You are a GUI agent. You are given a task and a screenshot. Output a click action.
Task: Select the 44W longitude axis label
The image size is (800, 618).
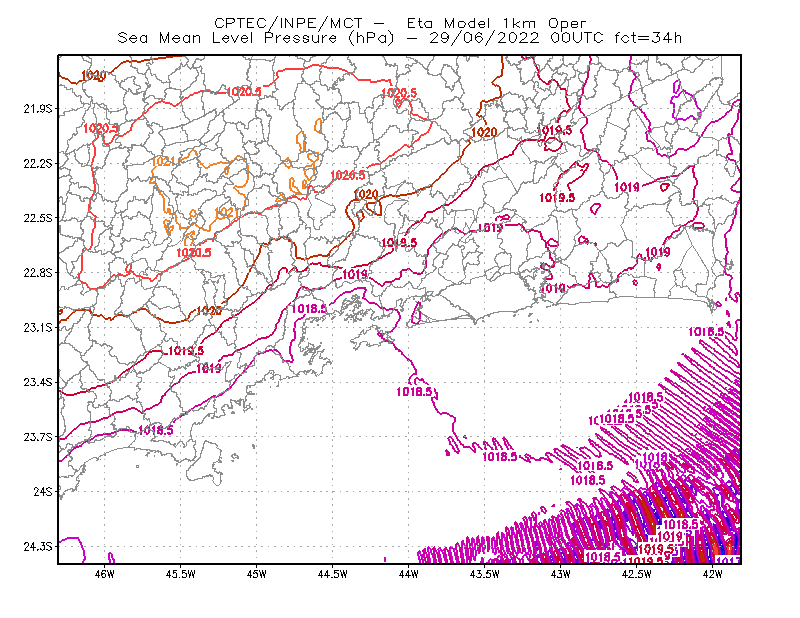[x=408, y=574]
